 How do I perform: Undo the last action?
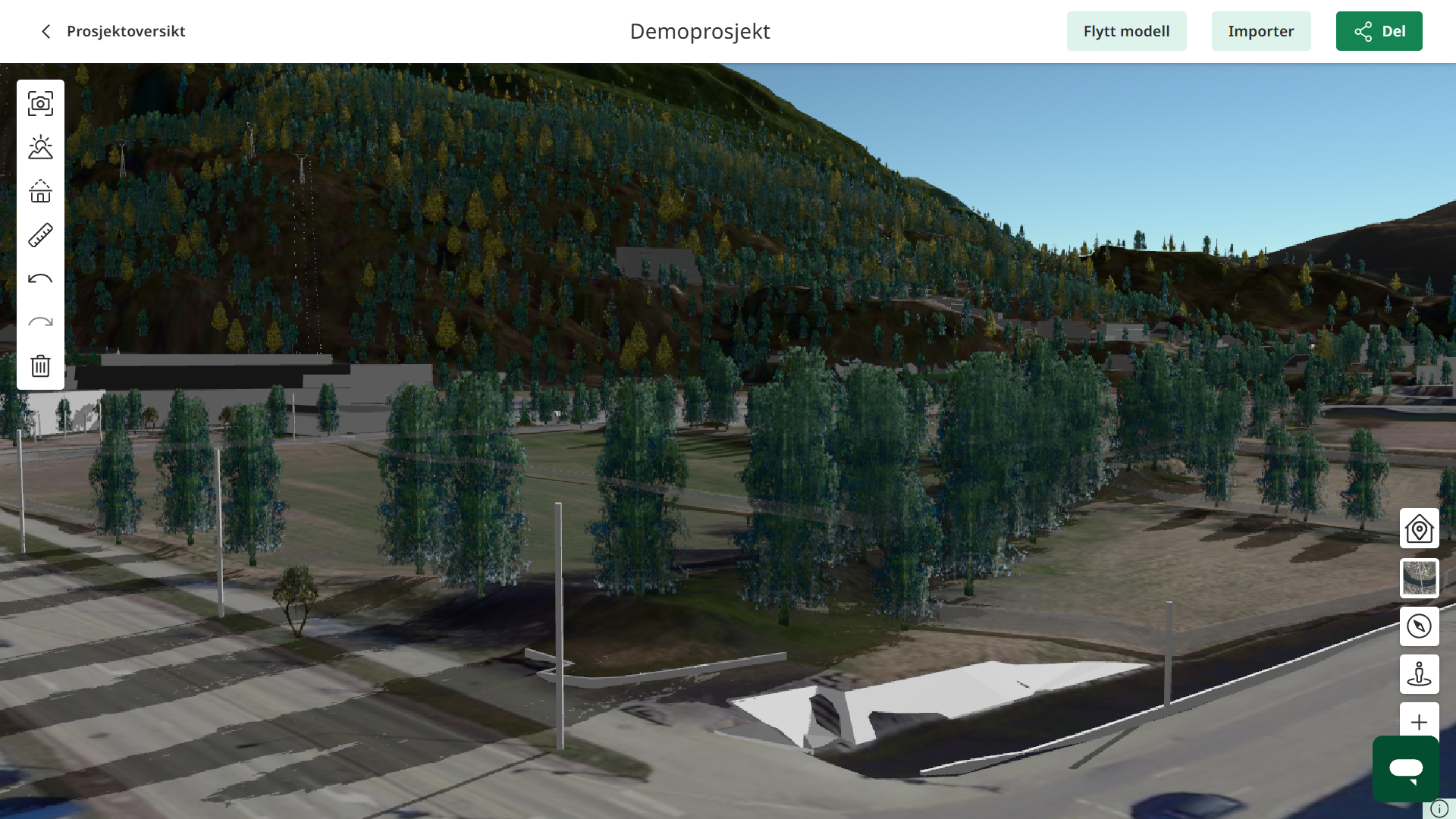point(40,279)
